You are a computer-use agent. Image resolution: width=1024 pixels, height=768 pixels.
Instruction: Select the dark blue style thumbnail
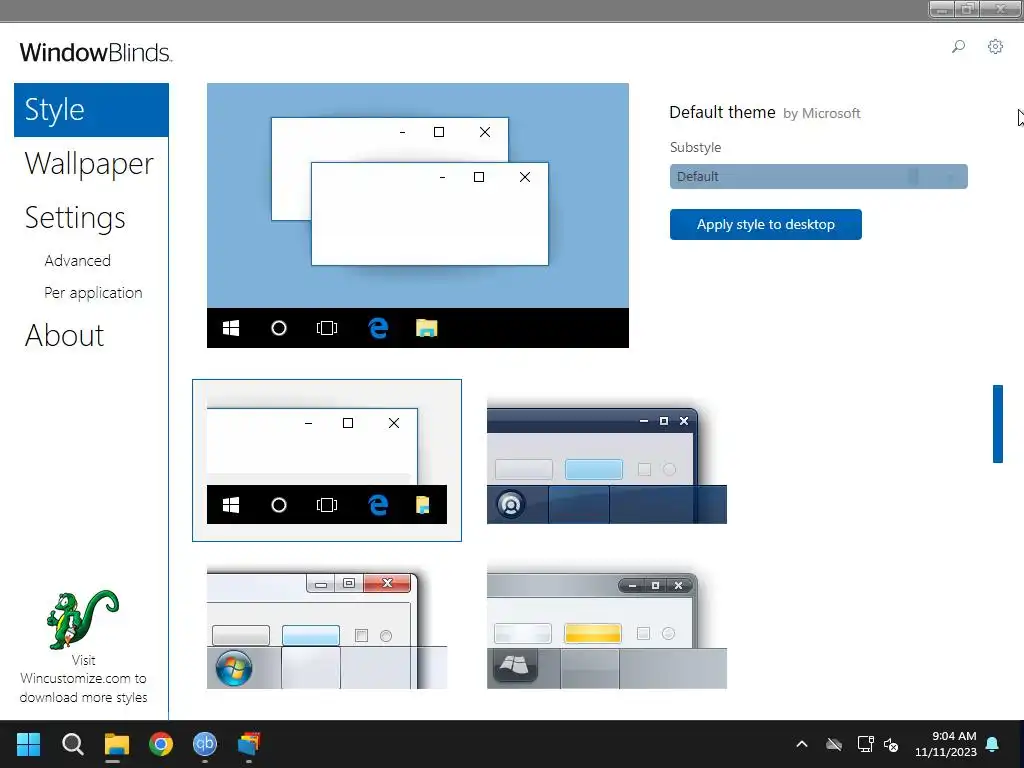point(607,460)
